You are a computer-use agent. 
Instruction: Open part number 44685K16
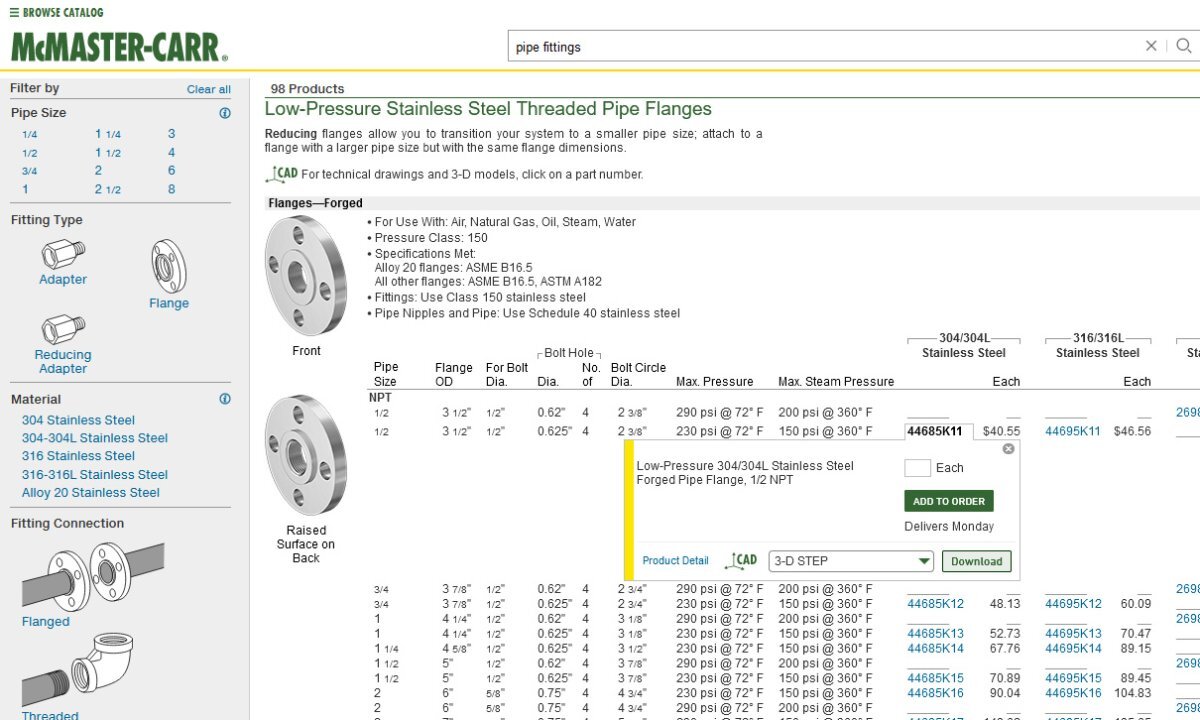coord(936,694)
